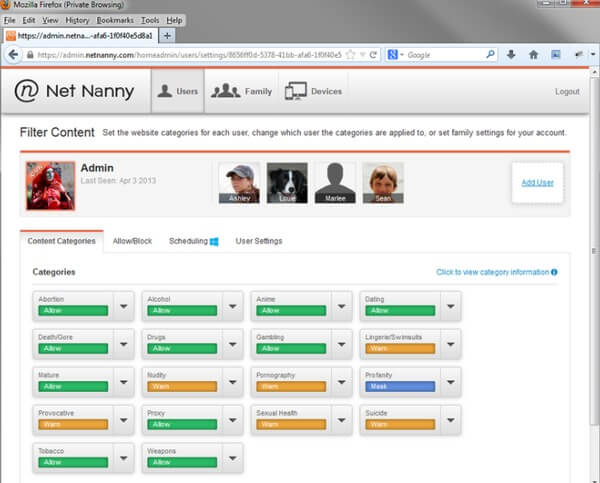The width and height of the screenshot is (600, 483).
Task: Open the Weapons category dropdown arrow
Action: coord(233,458)
